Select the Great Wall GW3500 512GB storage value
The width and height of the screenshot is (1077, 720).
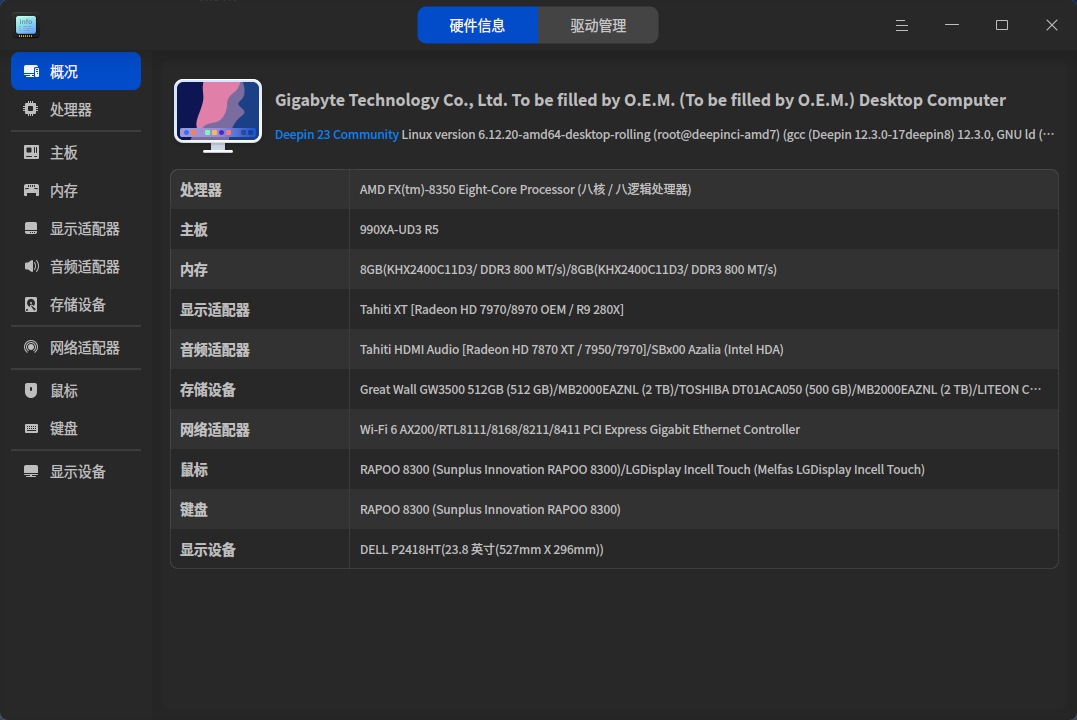point(701,390)
